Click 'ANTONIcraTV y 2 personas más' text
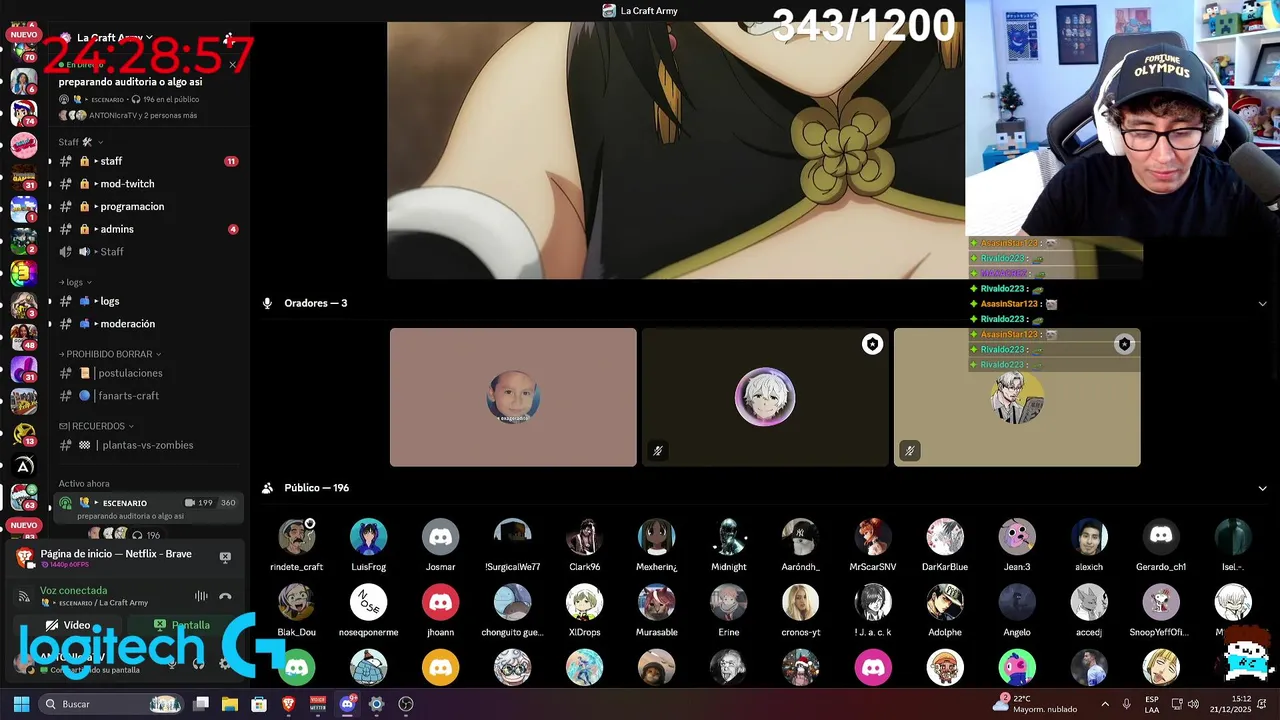This screenshot has height=720, width=1280. tap(143, 115)
